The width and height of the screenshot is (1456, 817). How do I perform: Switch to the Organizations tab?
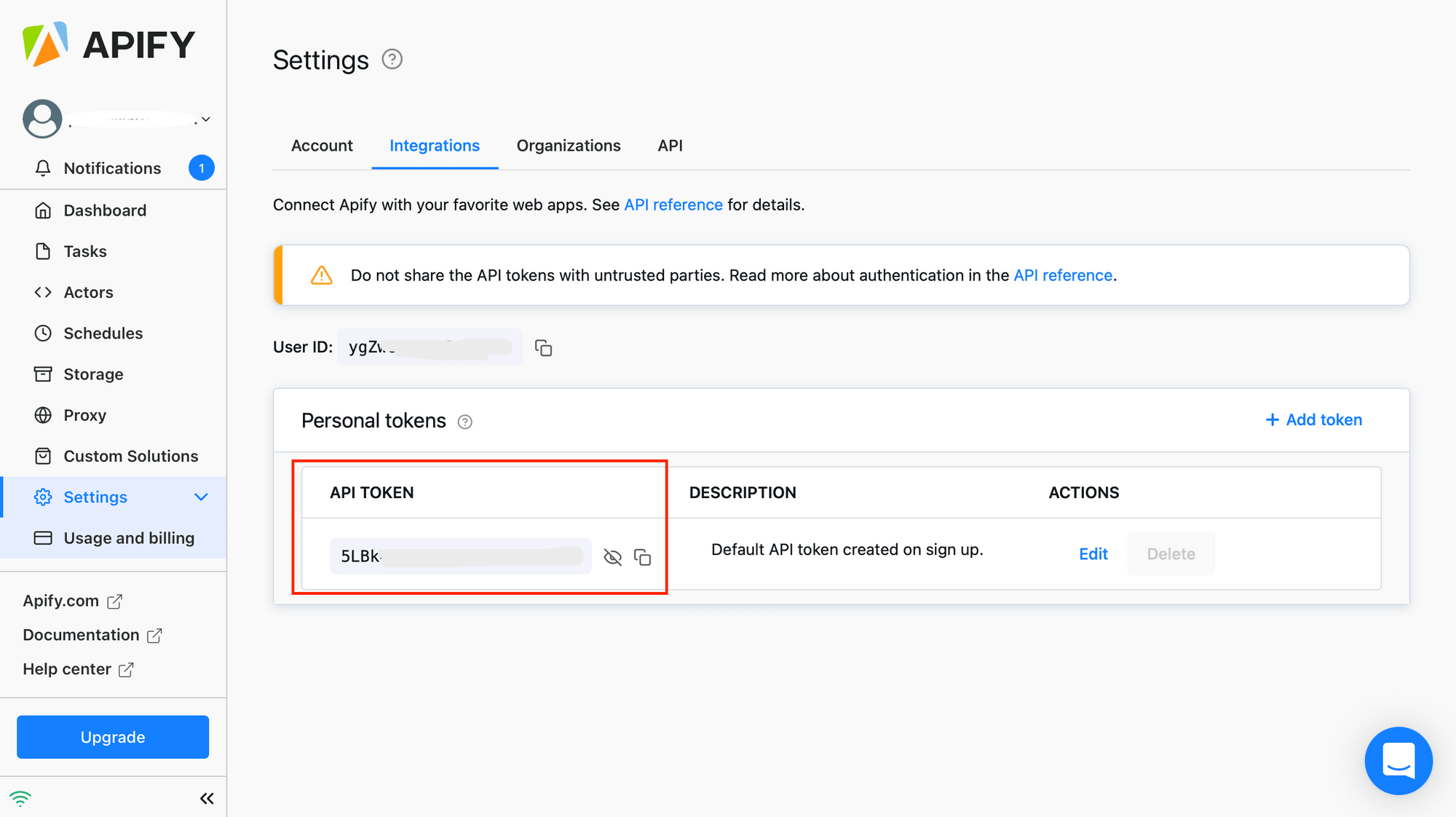(x=569, y=146)
